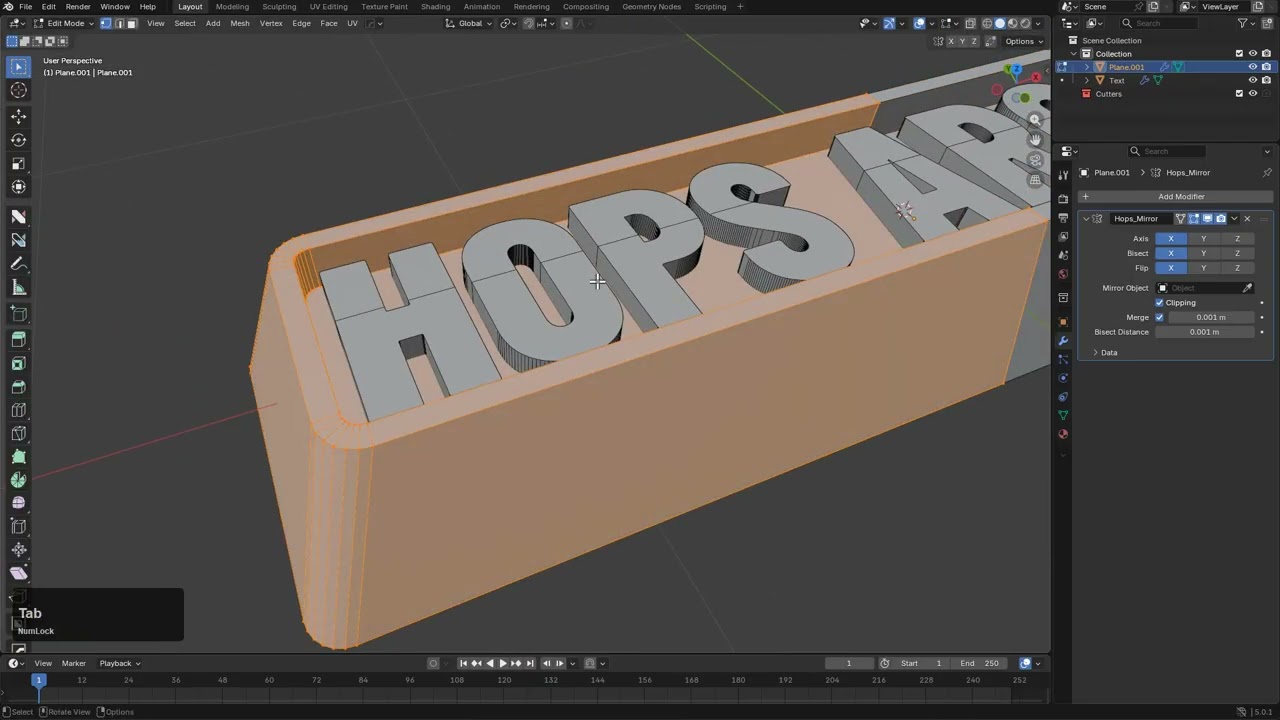Toggle the Merge checkbox
The image size is (1280, 720).
point(1160,318)
